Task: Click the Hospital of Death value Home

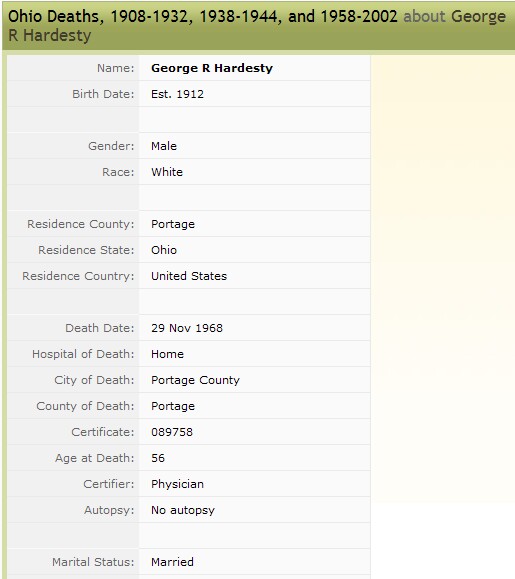Action: pyautogui.click(x=167, y=354)
